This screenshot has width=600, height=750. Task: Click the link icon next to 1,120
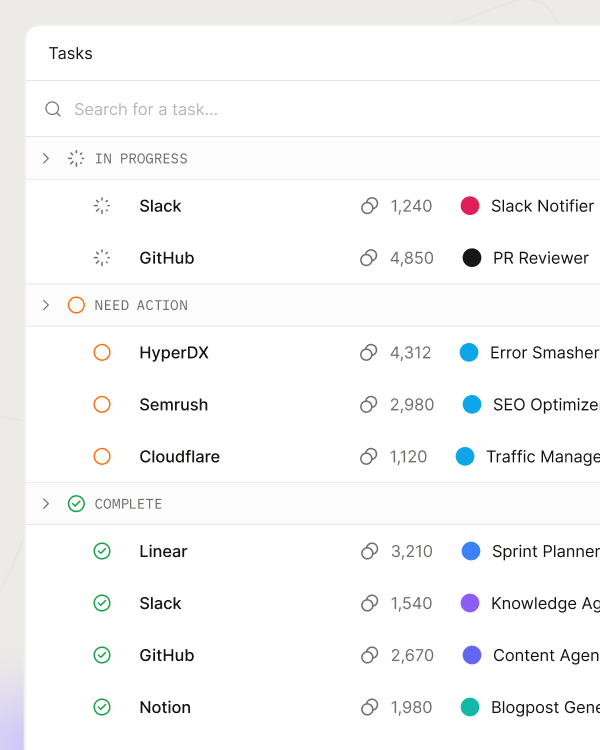pos(369,456)
